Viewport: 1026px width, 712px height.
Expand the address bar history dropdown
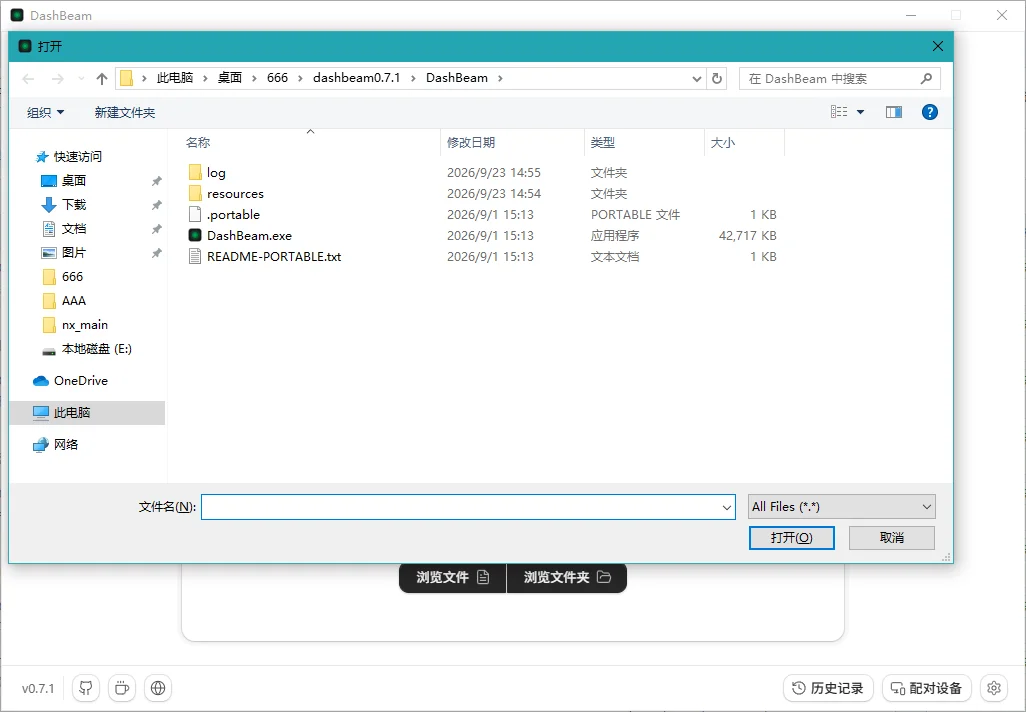[697, 79]
